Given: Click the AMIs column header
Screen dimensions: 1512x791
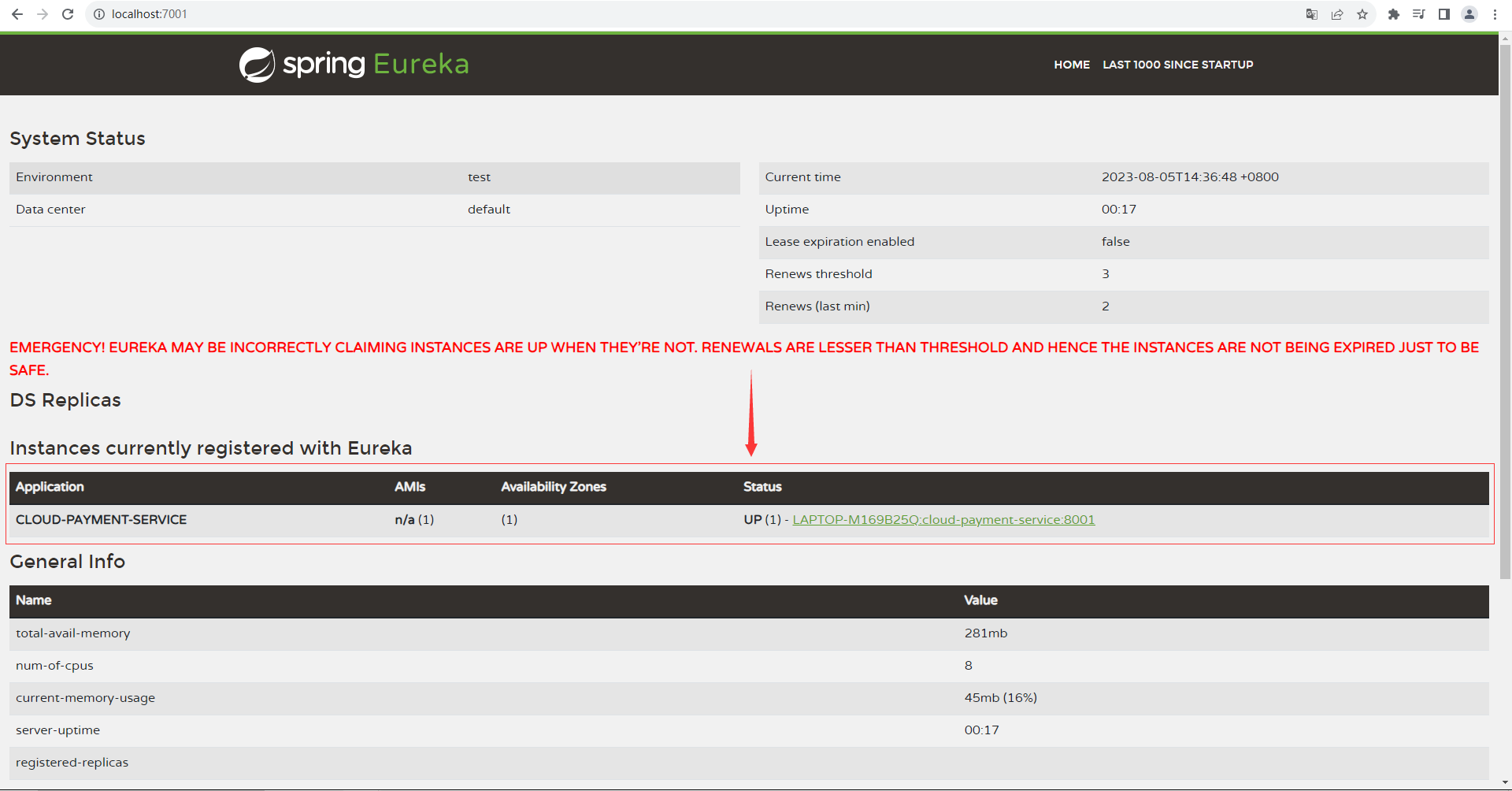Looking at the screenshot, I should [x=409, y=487].
